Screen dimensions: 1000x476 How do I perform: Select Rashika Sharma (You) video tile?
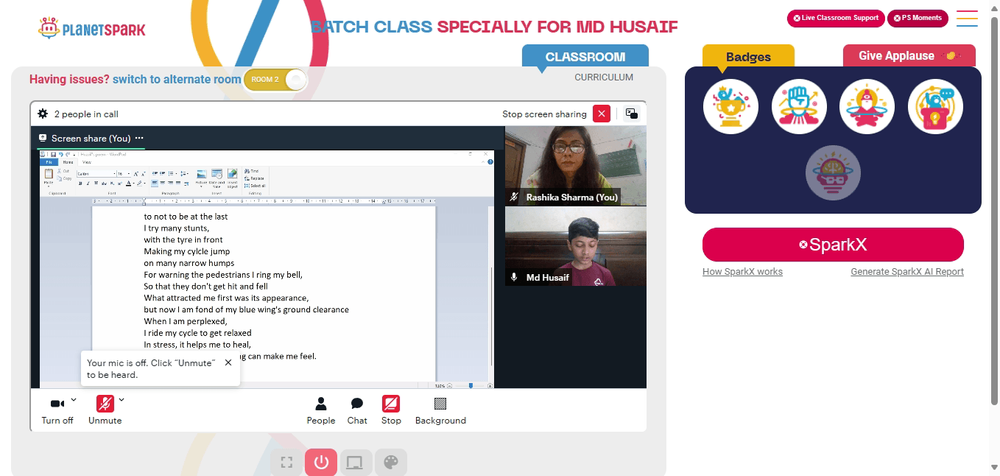tap(575, 165)
